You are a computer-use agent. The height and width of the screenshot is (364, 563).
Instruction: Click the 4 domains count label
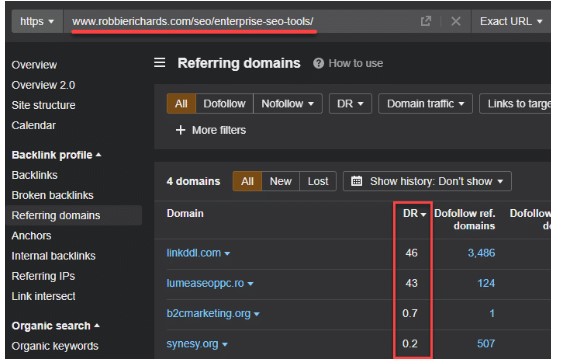[193, 181]
